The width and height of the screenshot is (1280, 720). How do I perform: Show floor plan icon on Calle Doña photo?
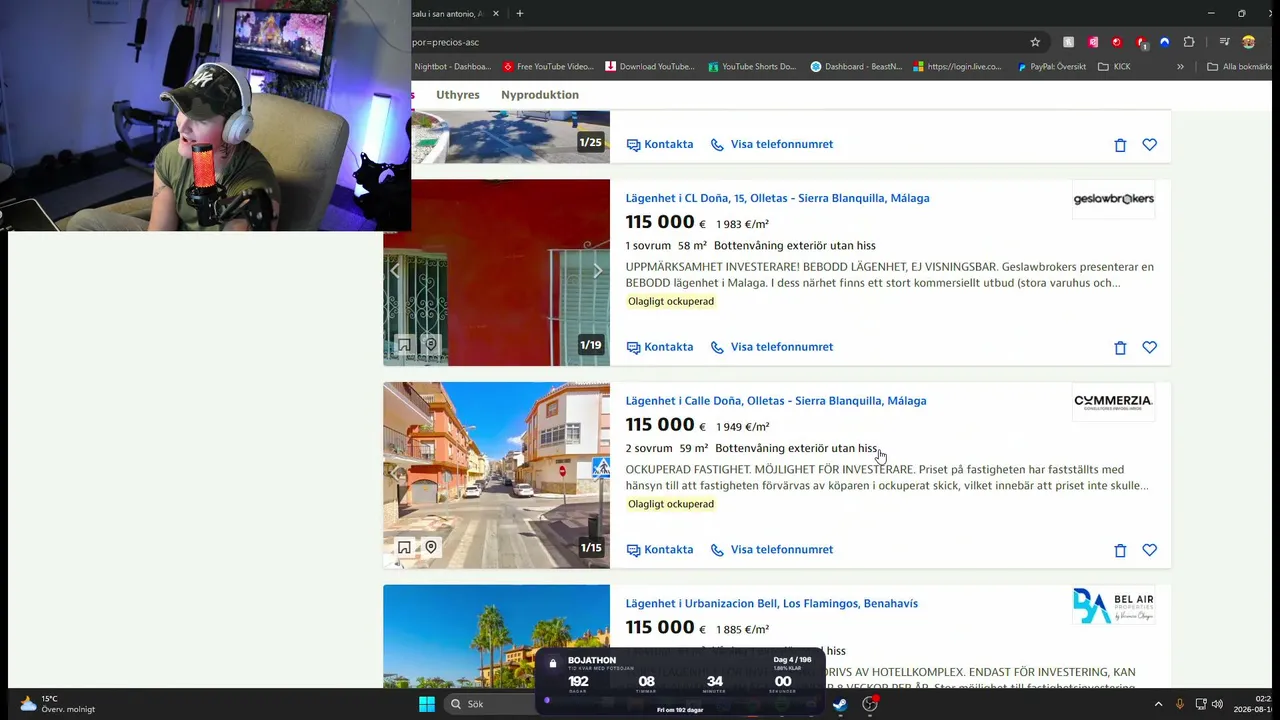[404, 547]
